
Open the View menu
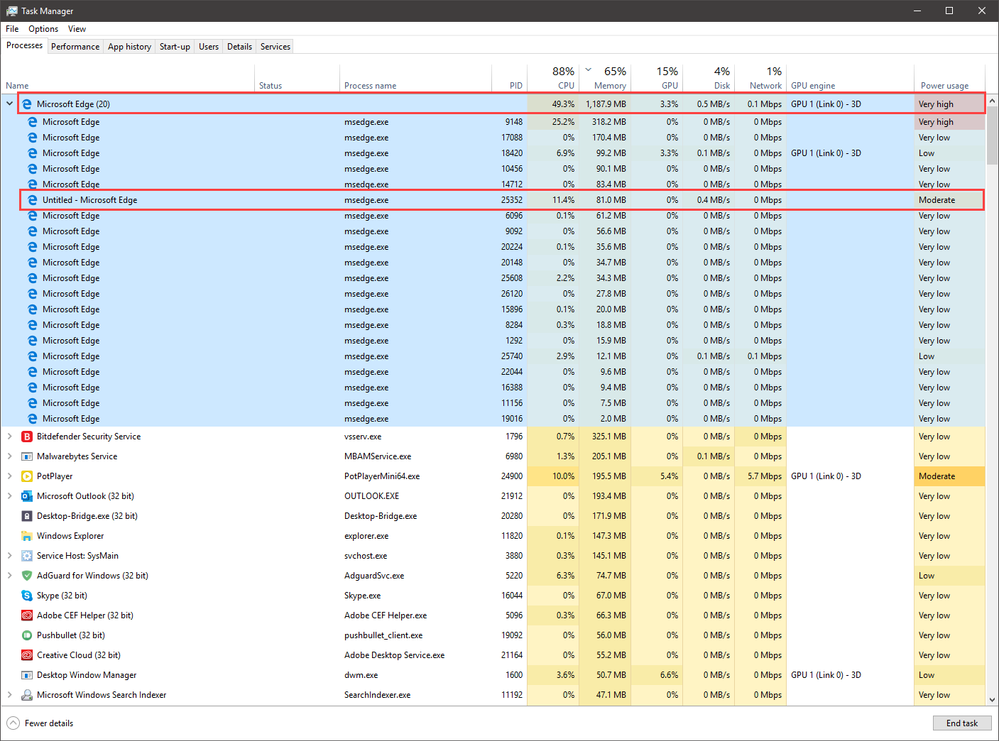[77, 29]
